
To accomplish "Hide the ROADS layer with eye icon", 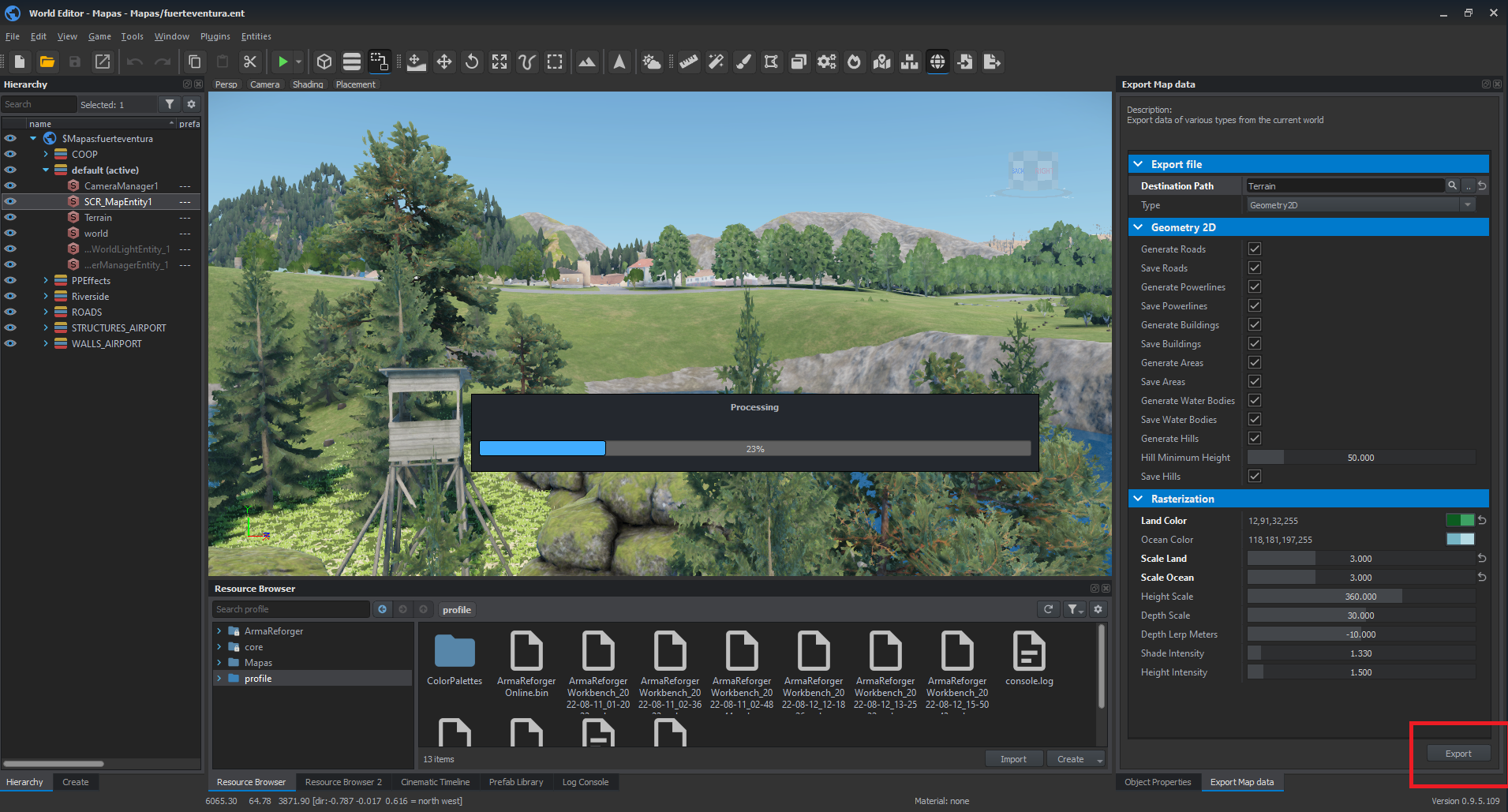I will click(x=10, y=312).
